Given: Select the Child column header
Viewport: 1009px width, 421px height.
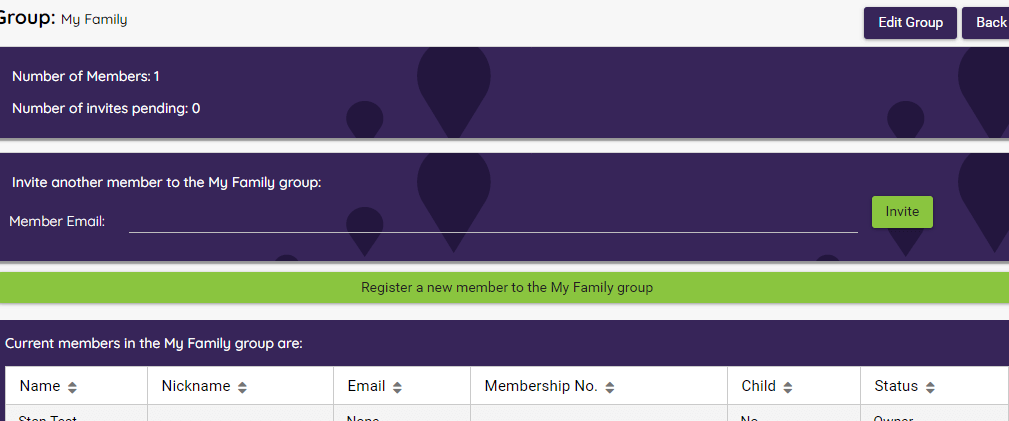Looking at the screenshot, I should pos(759,386).
